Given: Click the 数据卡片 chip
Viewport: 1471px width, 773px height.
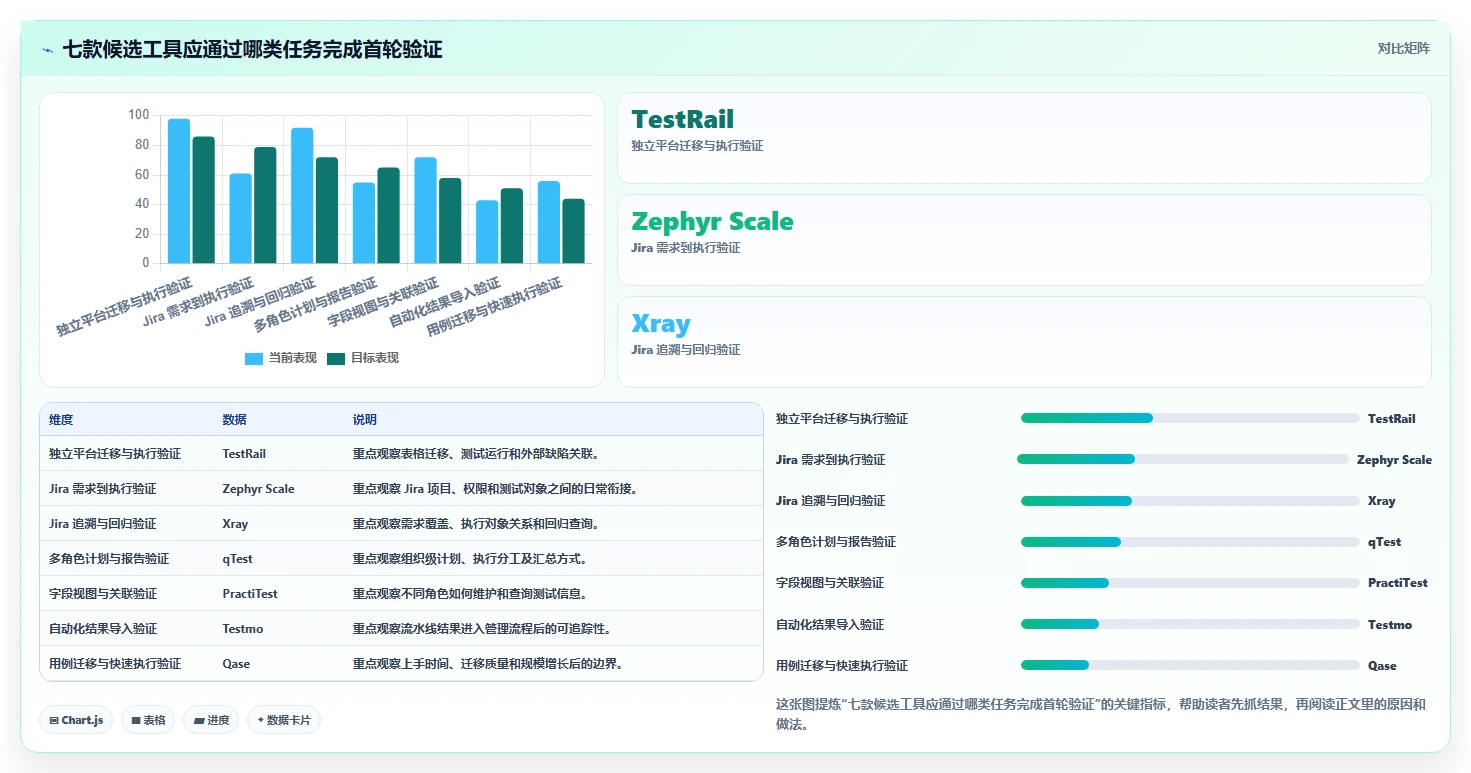Looking at the screenshot, I should 284,720.
